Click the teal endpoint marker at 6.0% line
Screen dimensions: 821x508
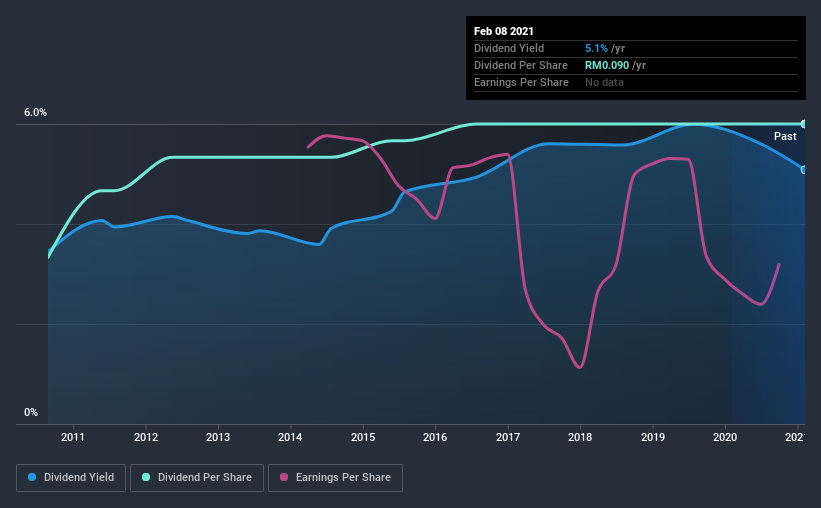tap(803, 124)
